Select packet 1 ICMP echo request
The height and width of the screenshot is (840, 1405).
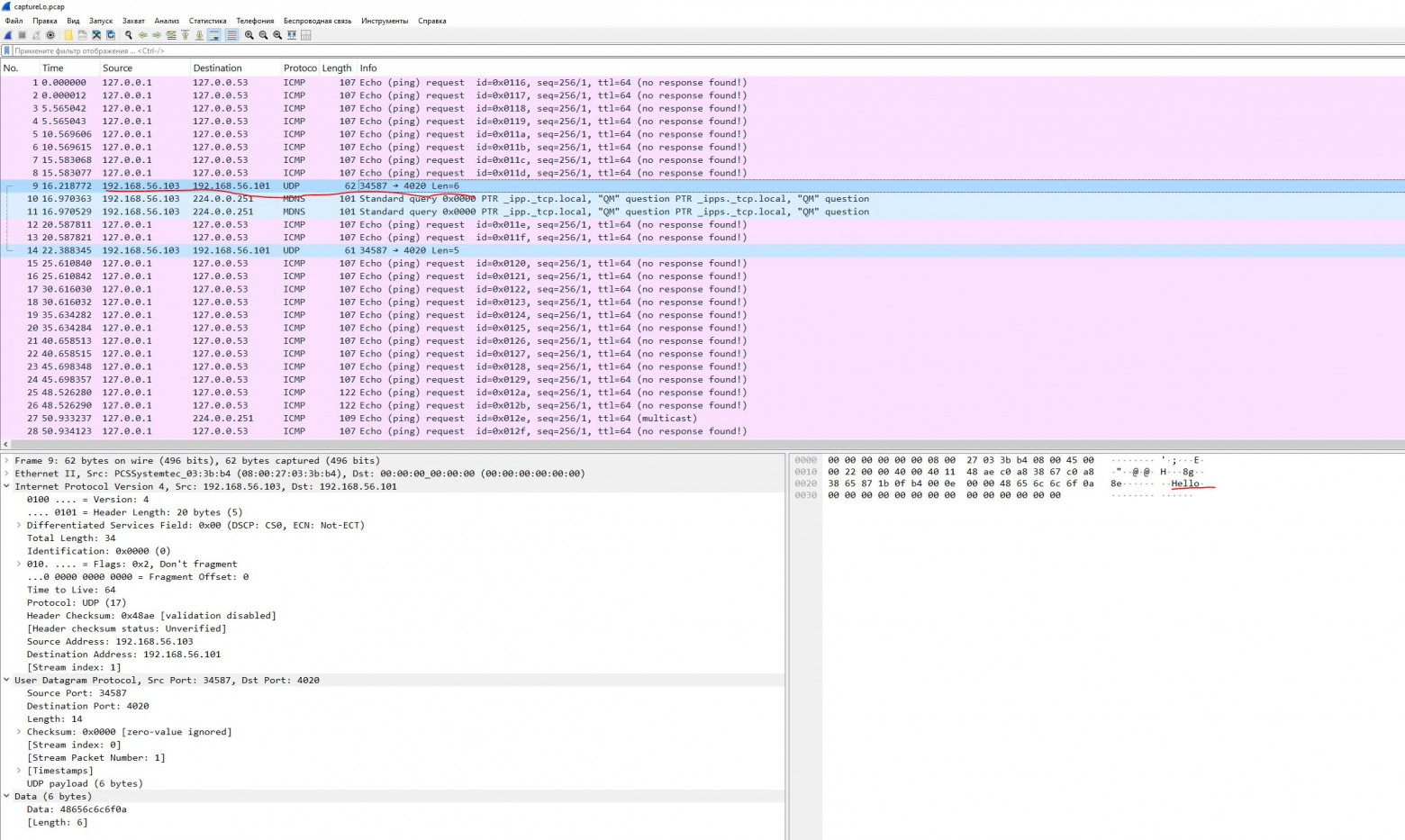702,83
